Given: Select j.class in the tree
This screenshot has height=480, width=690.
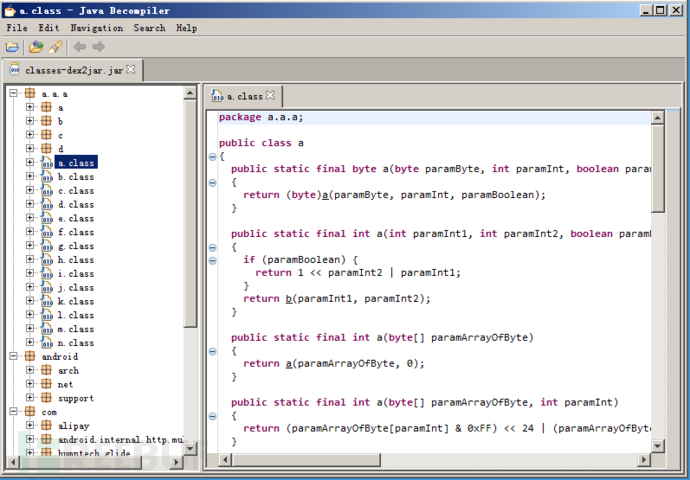Looking at the screenshot, I should (x=76, y=288).
